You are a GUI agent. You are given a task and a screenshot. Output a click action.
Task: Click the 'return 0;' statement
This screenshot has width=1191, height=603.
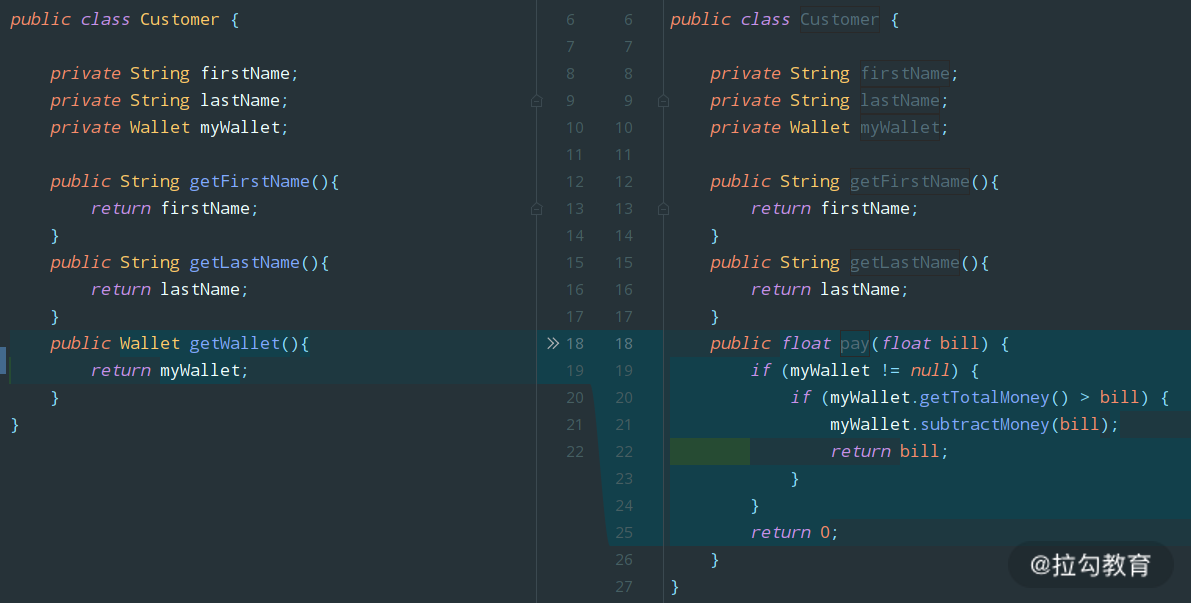[795, 532]
